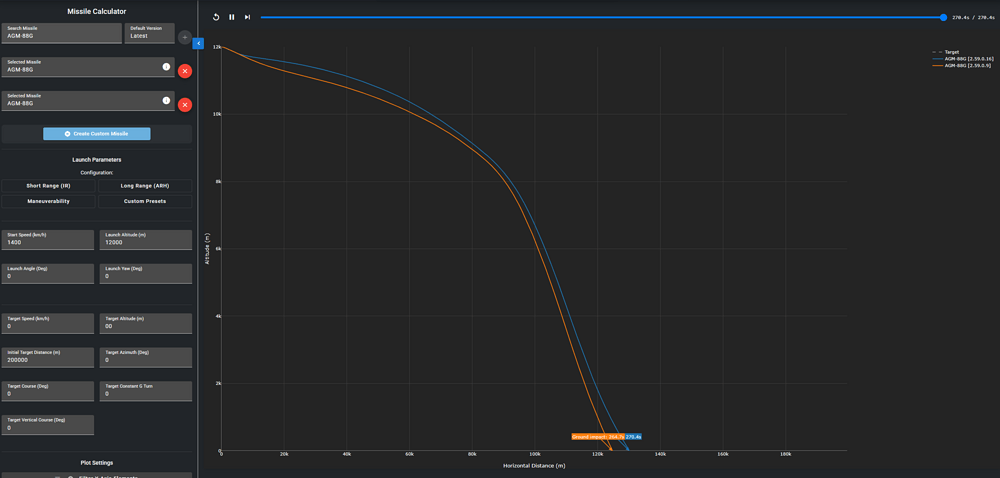Click the Target Course (Deg) field
Viewport: 1000px width, 478px height.
point(48,391)
